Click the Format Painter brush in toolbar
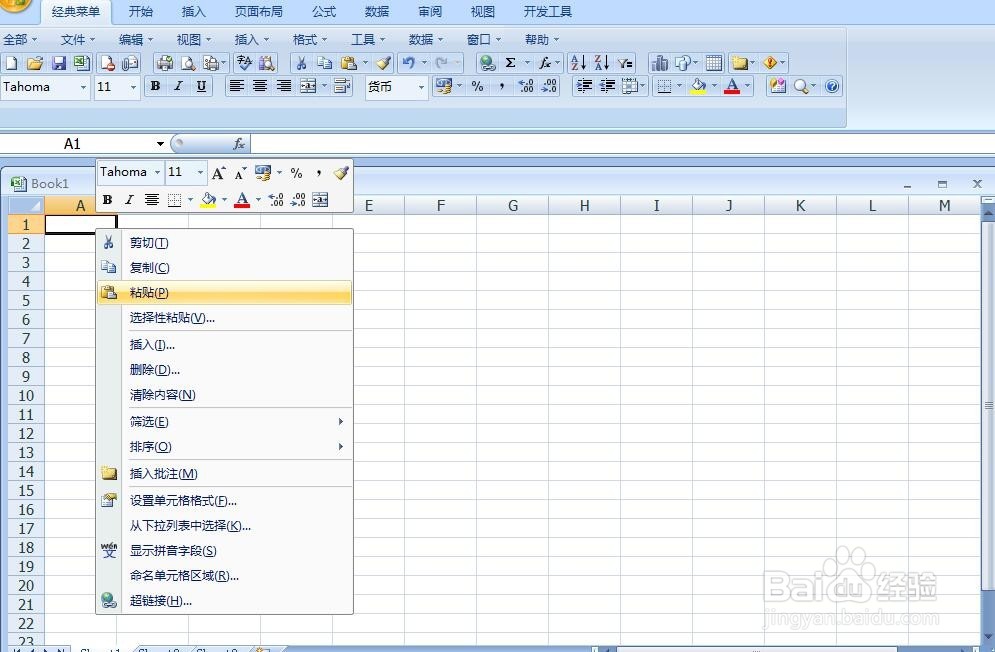Screen dimensions: 995x652 coord(383,63)
